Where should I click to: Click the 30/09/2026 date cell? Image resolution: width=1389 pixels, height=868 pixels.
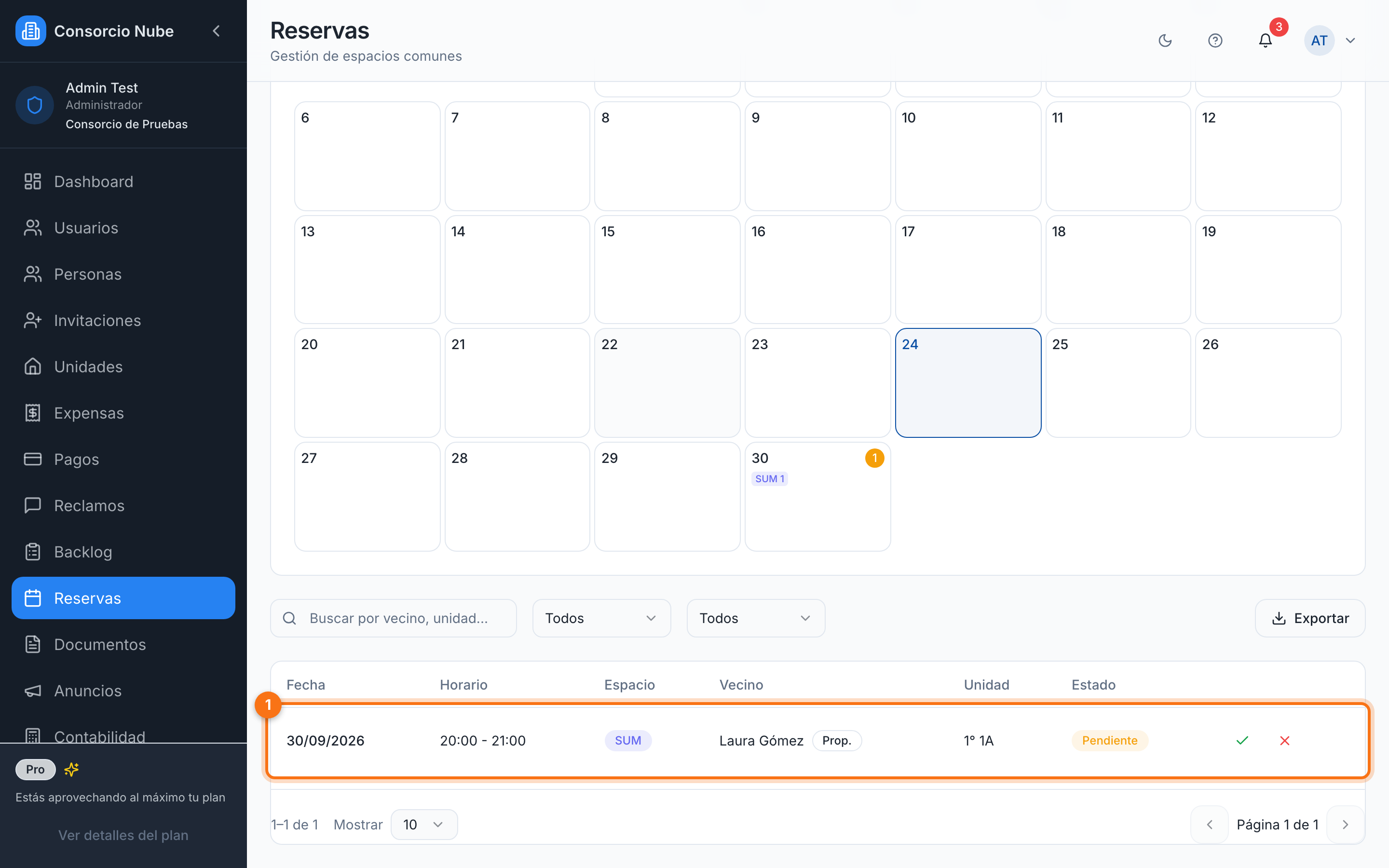click(326, 741)
